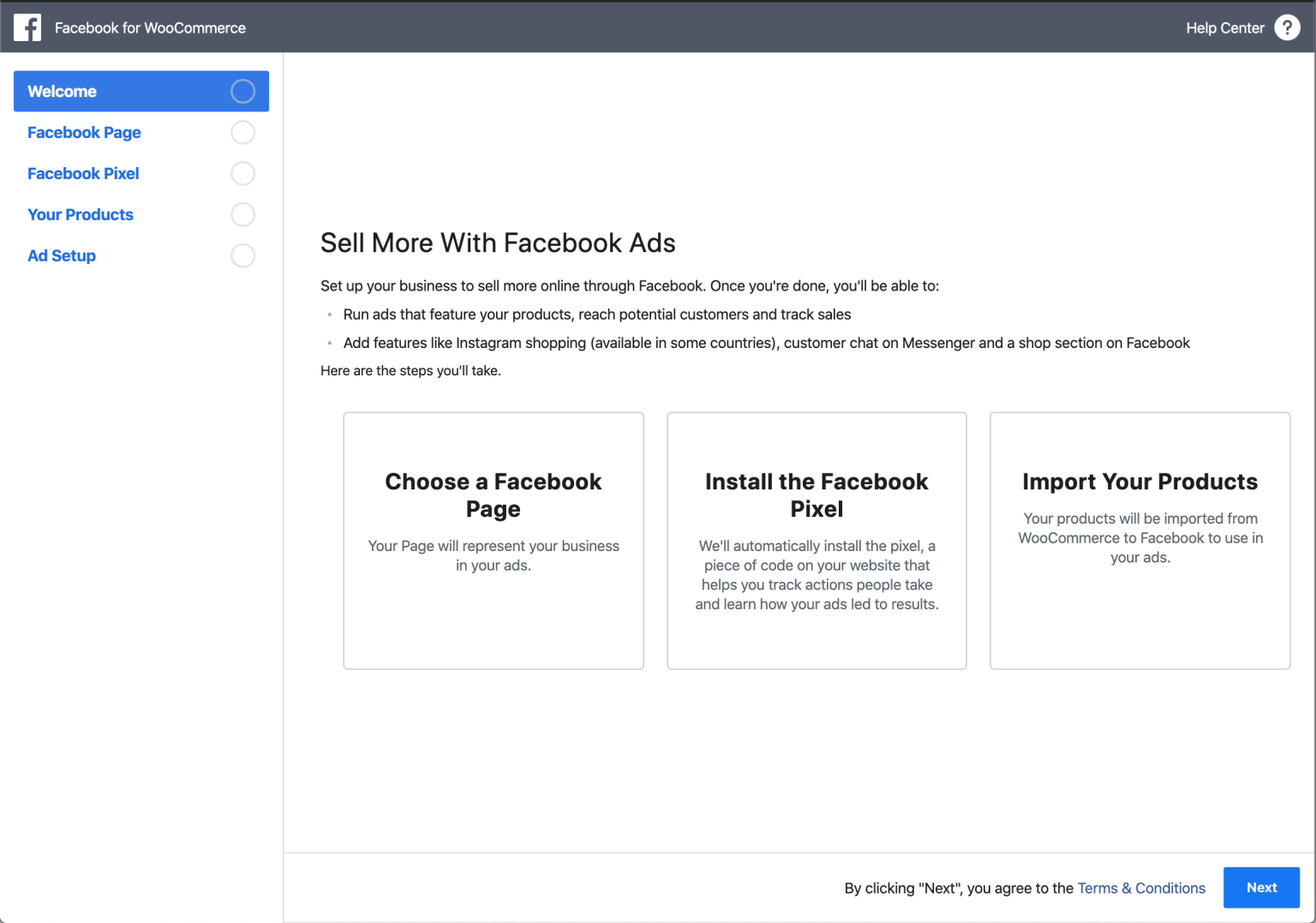This screenshot has height=923, width=1316.
Task: Click the Help Center text link
Action: coord(1224,28)
